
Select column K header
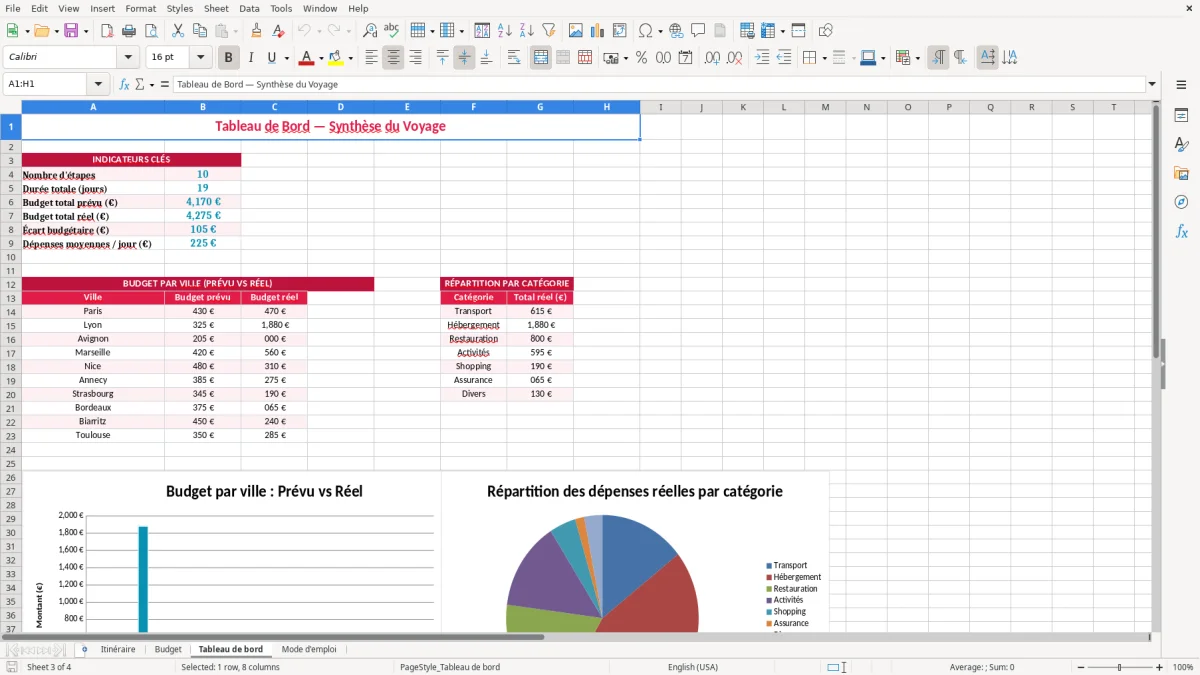743,107
